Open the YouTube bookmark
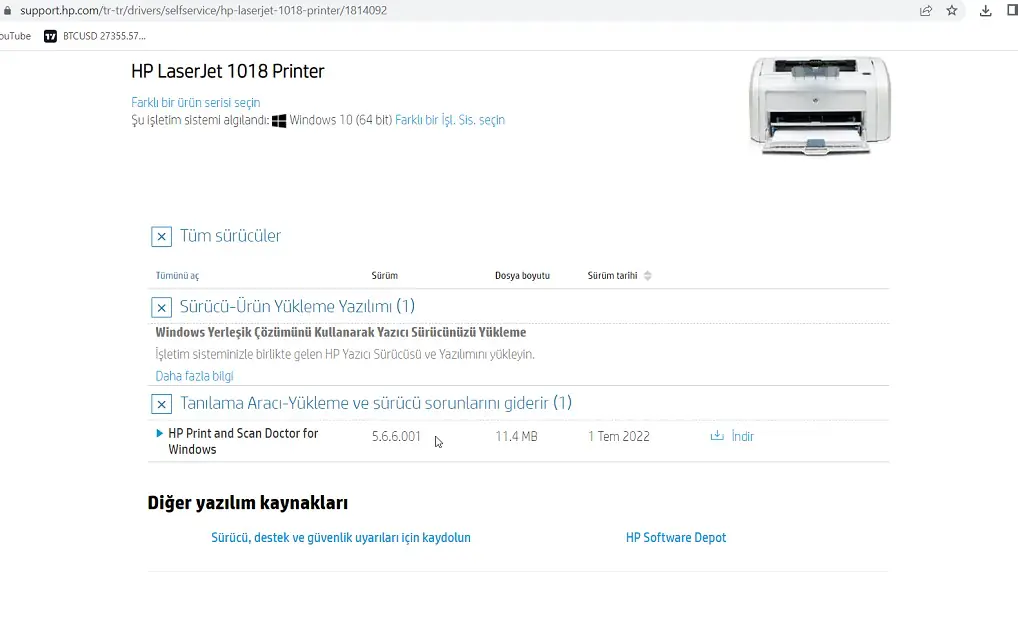This screenshot has width=1018, height=619. point(13,35)
